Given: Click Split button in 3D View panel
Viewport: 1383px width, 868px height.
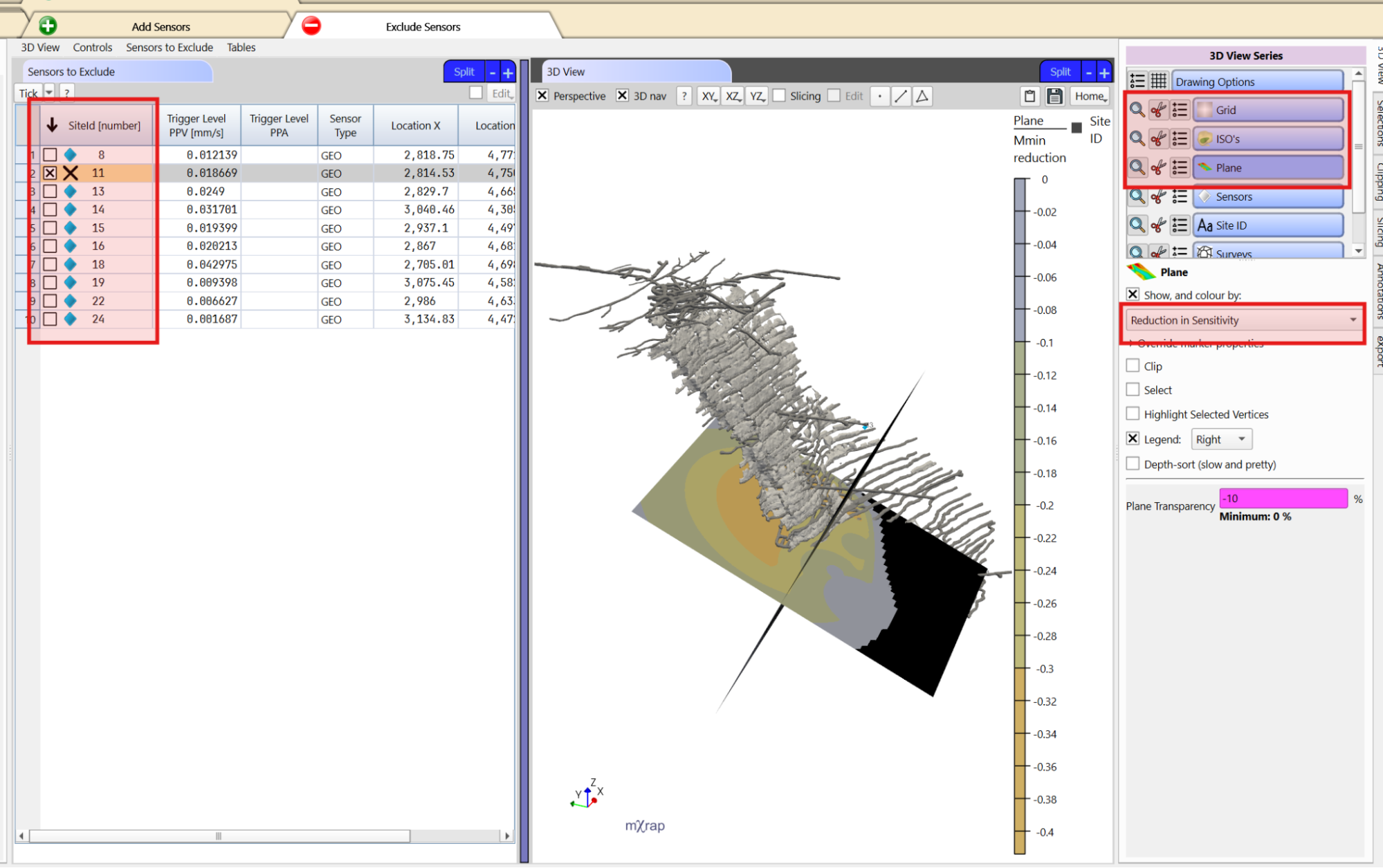Looking at the screenshot, I should [x=1060, y=72].
